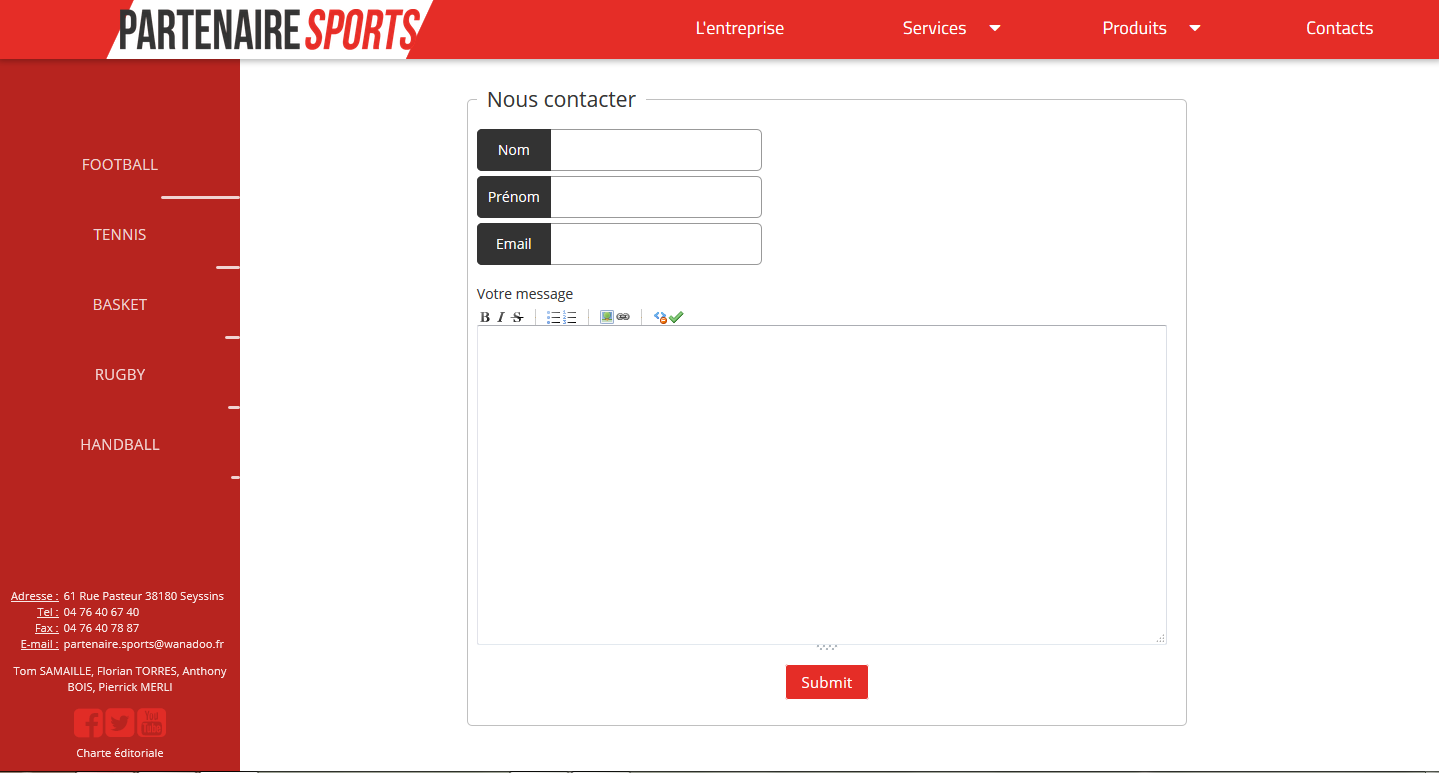Screen dimensions: 1439x773
Task: Open the Charte éditoriale link
Action: coord(120,753)
